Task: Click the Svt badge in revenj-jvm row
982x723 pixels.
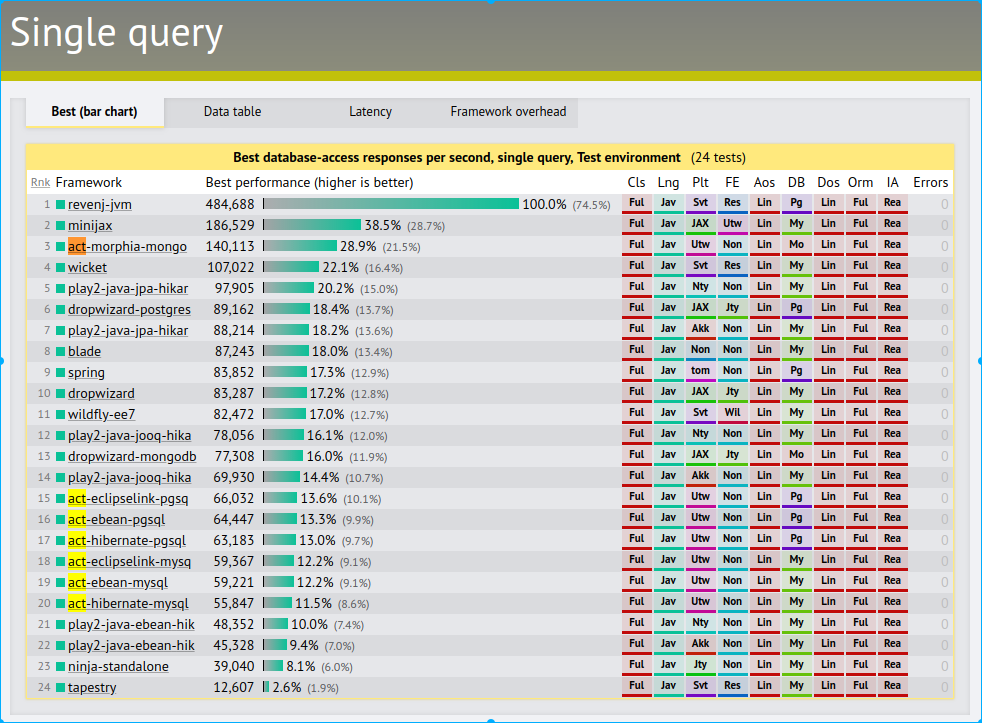Action: click(700, 203)
